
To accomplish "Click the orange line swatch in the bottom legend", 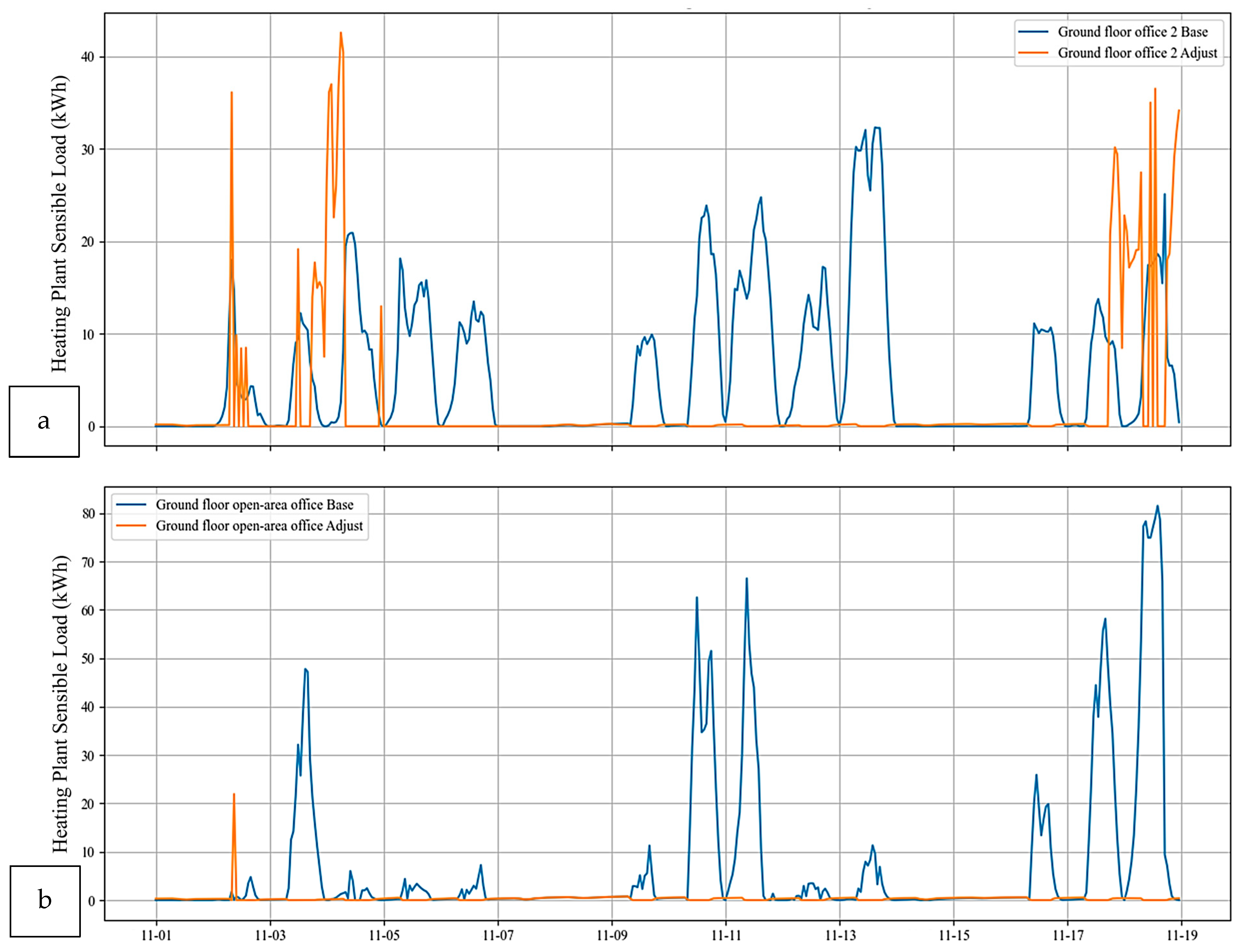I will click(x=131, y=525).
